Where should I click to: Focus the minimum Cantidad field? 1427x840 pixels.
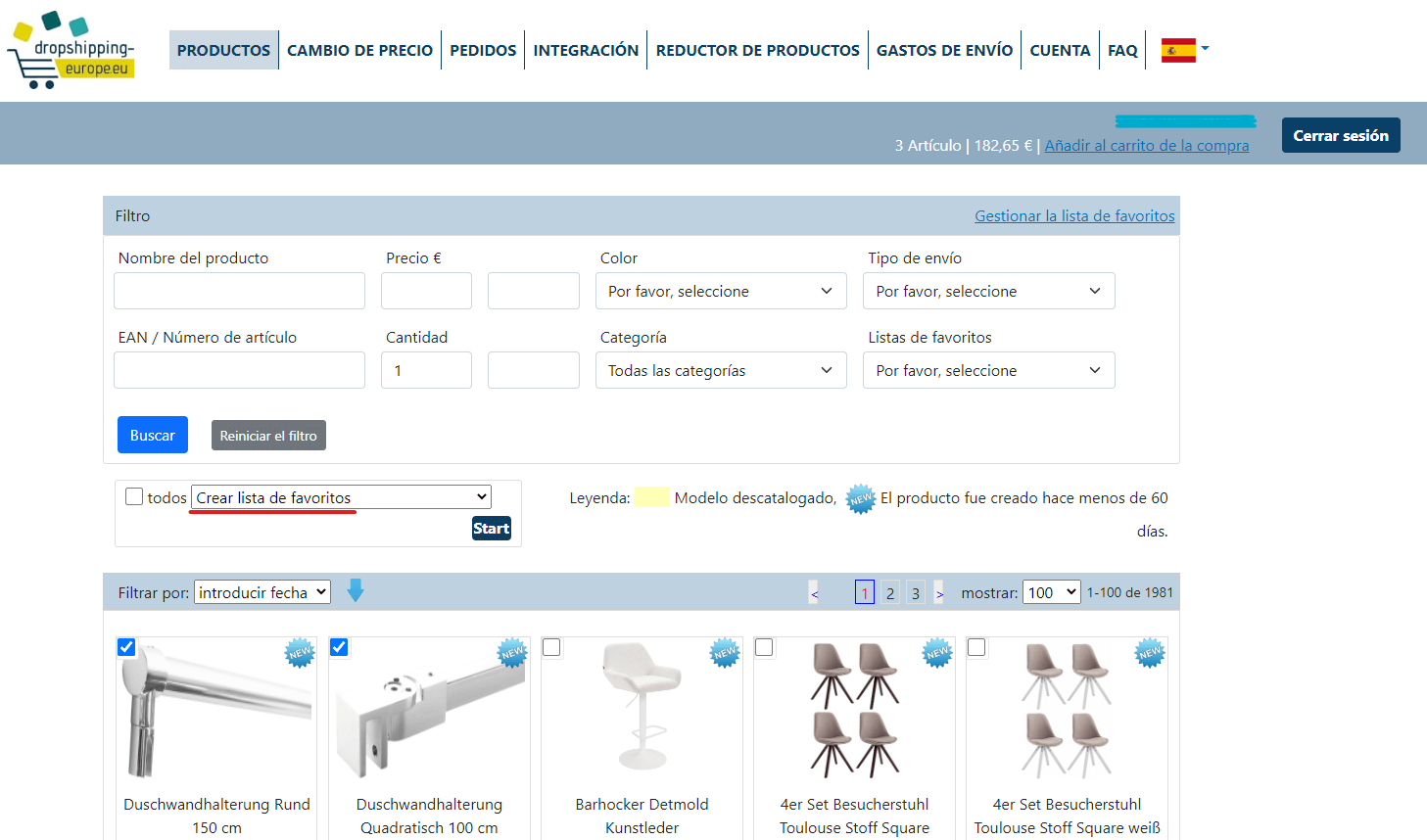(x=426, y=370)
